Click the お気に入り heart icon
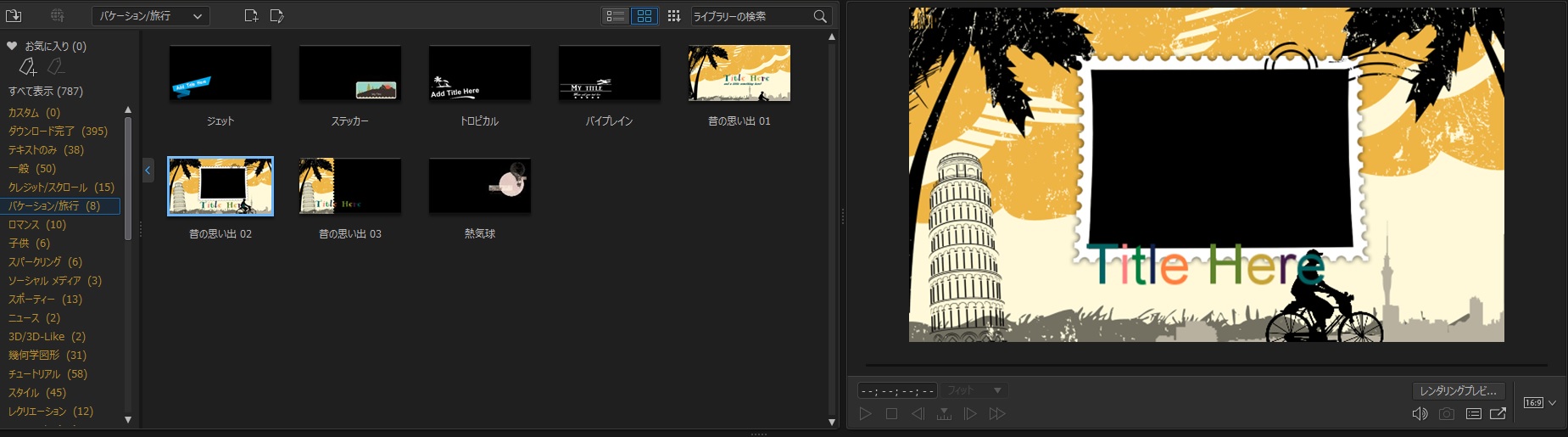Screen dimensions: 1568x437 (x=12, y=46)
